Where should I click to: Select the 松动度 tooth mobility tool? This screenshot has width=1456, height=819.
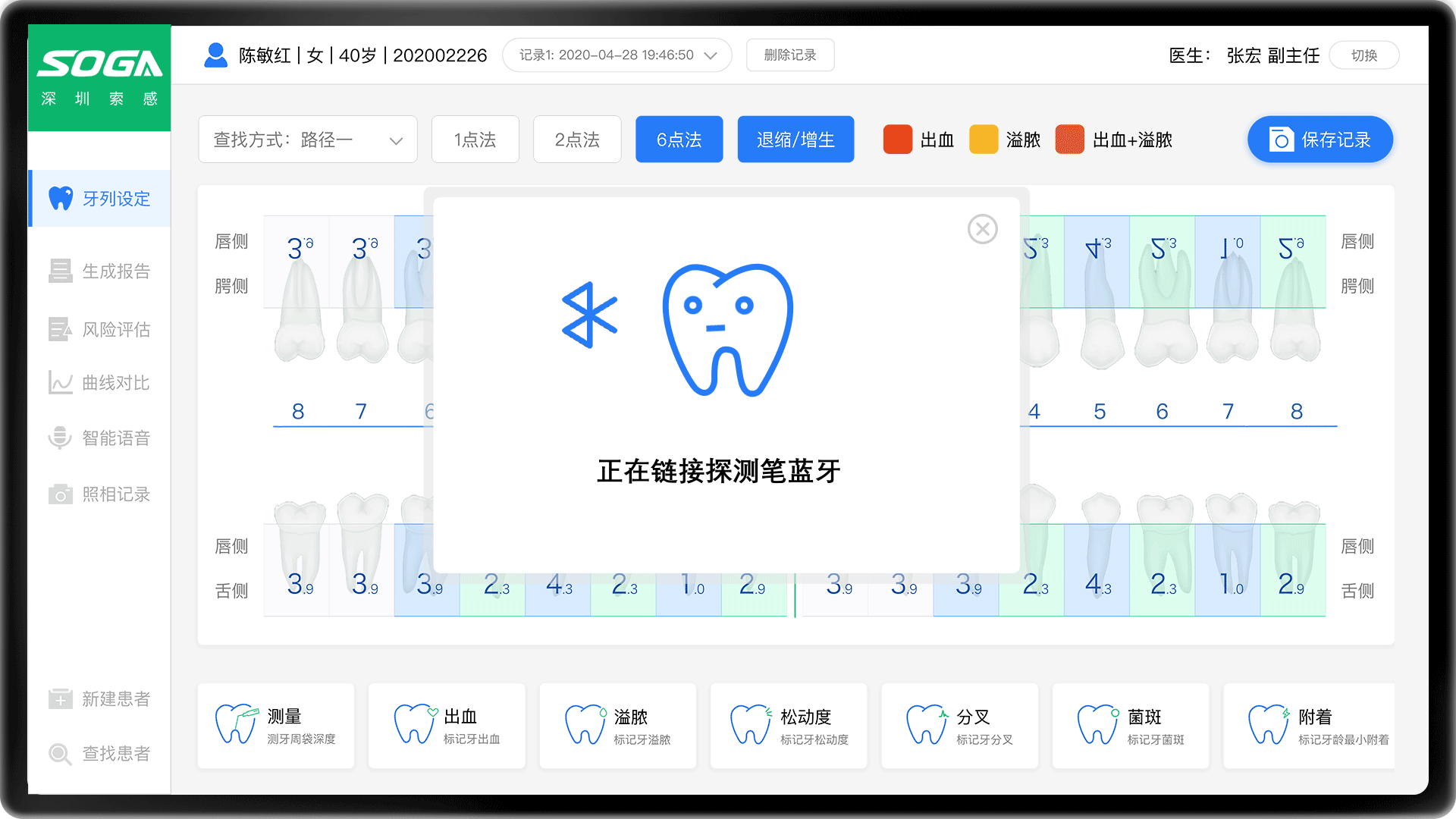coord(788,725)
